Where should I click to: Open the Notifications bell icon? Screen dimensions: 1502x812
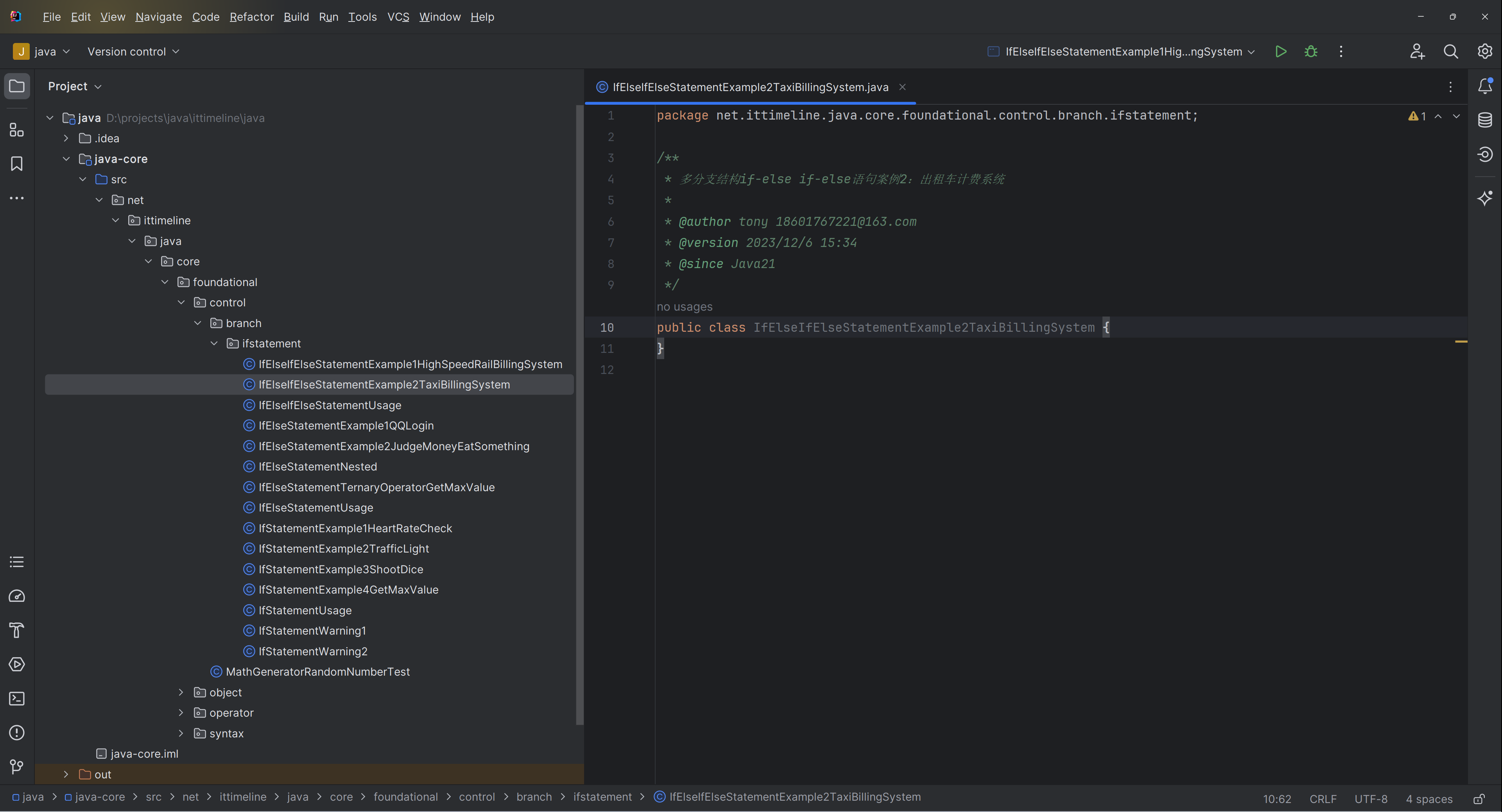pos(1484,86)
